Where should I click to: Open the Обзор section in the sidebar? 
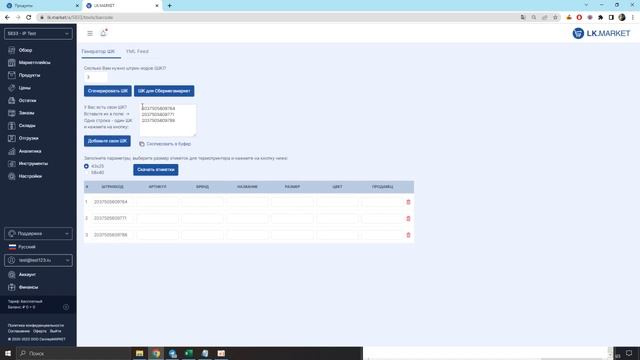coord(25,50)
